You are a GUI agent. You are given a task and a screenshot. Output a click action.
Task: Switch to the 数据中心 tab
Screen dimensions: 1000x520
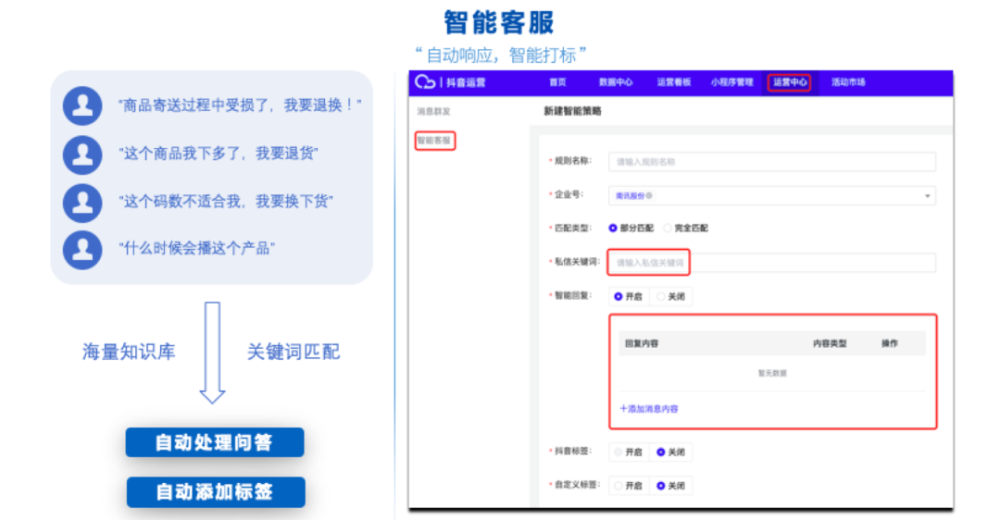pyautogui.click(x=615, y=82)
